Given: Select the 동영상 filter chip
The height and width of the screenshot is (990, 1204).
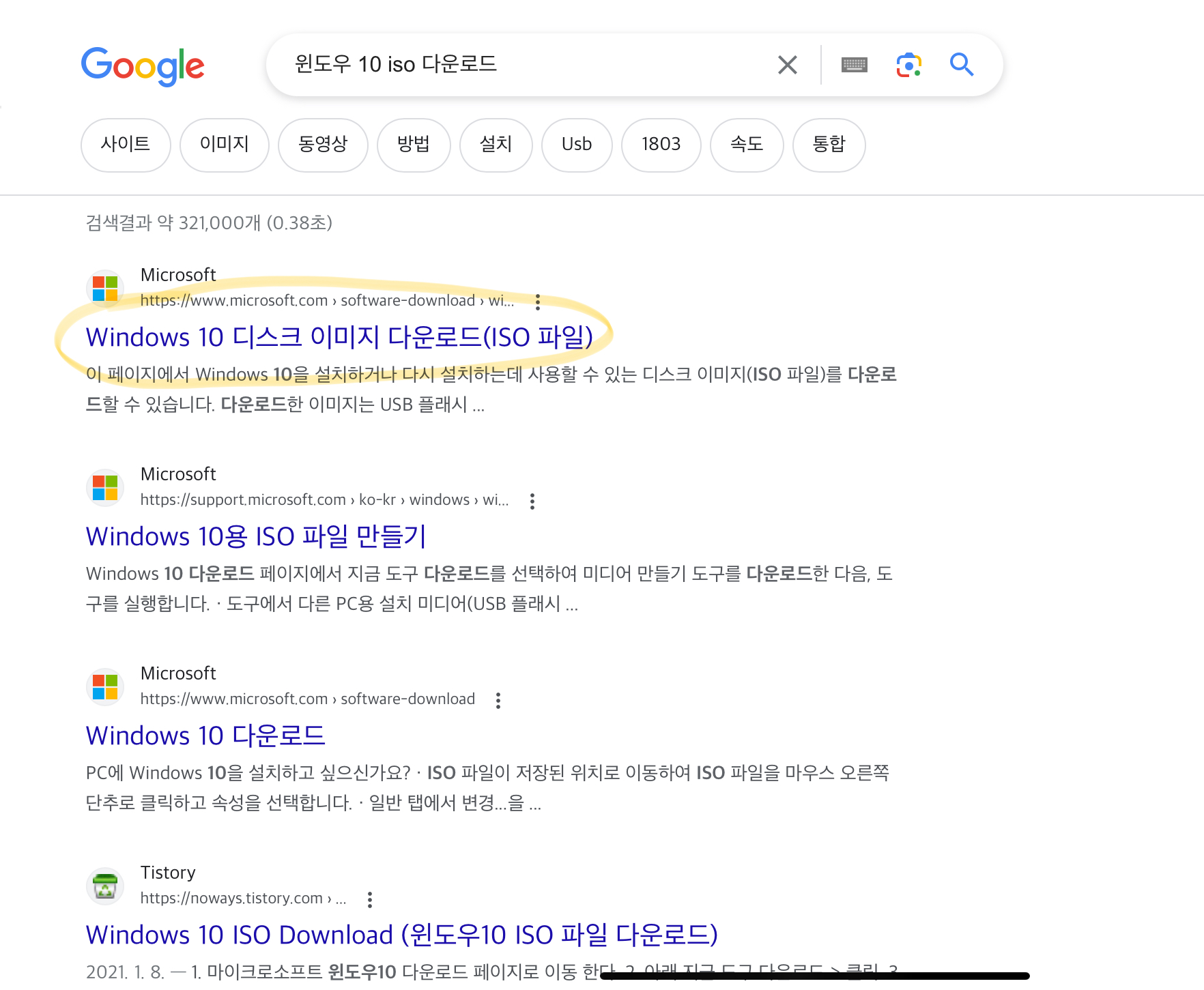Looking at the screenshot, I should click(324, 145).
